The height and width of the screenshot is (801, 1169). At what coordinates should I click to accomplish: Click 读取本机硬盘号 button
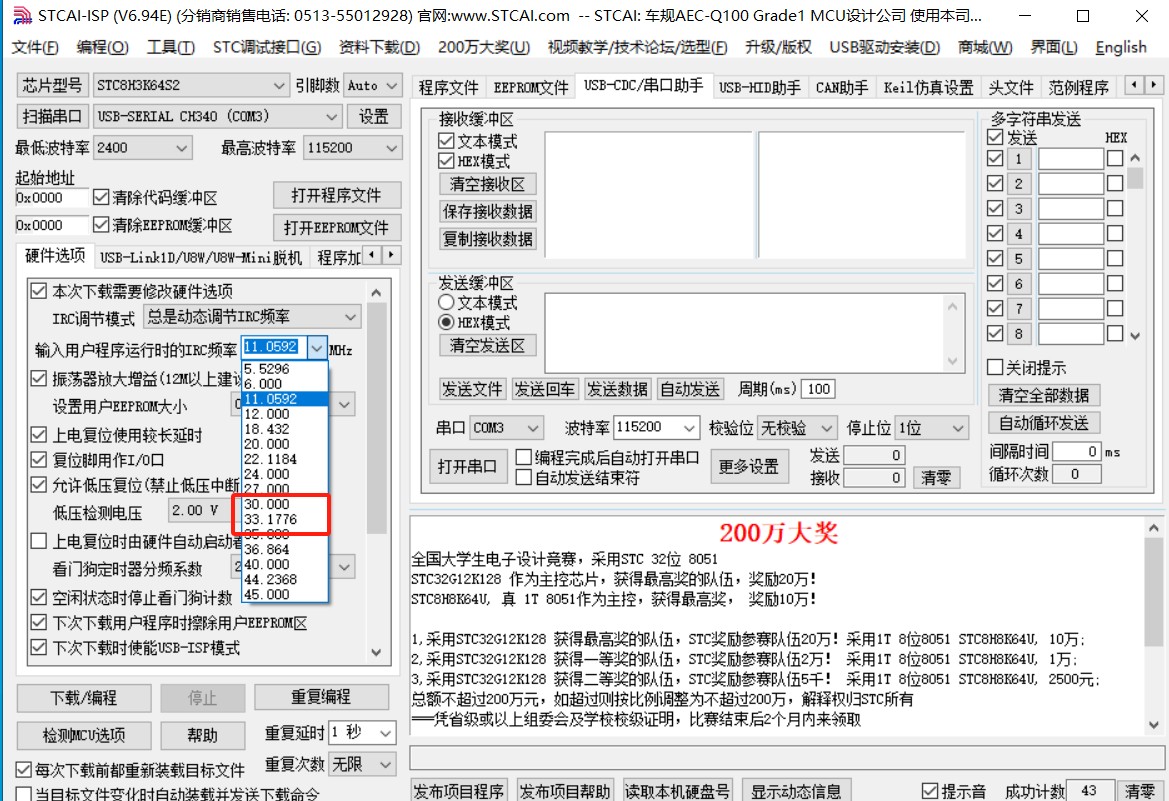pyautogui.click(x=677, y=791)
